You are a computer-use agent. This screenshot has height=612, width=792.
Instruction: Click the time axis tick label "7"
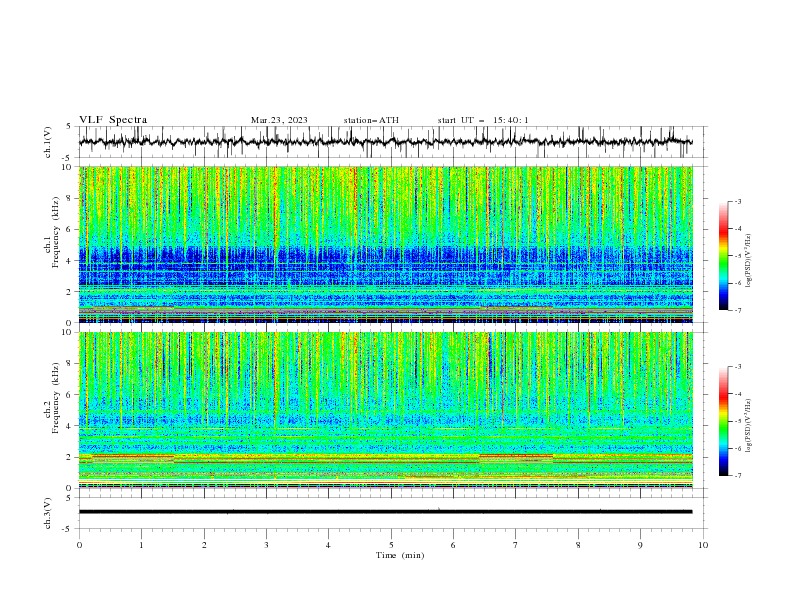click(516, 545)
